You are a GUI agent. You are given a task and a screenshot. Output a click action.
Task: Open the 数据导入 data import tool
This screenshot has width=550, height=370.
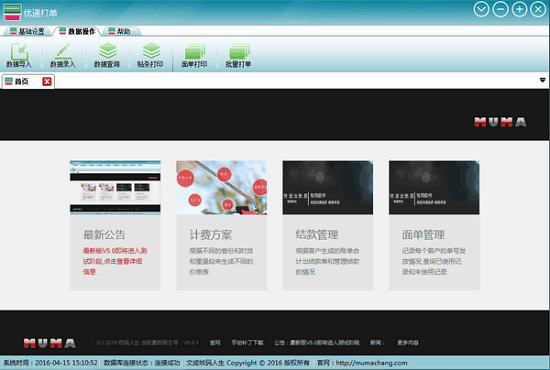point(19,55)
